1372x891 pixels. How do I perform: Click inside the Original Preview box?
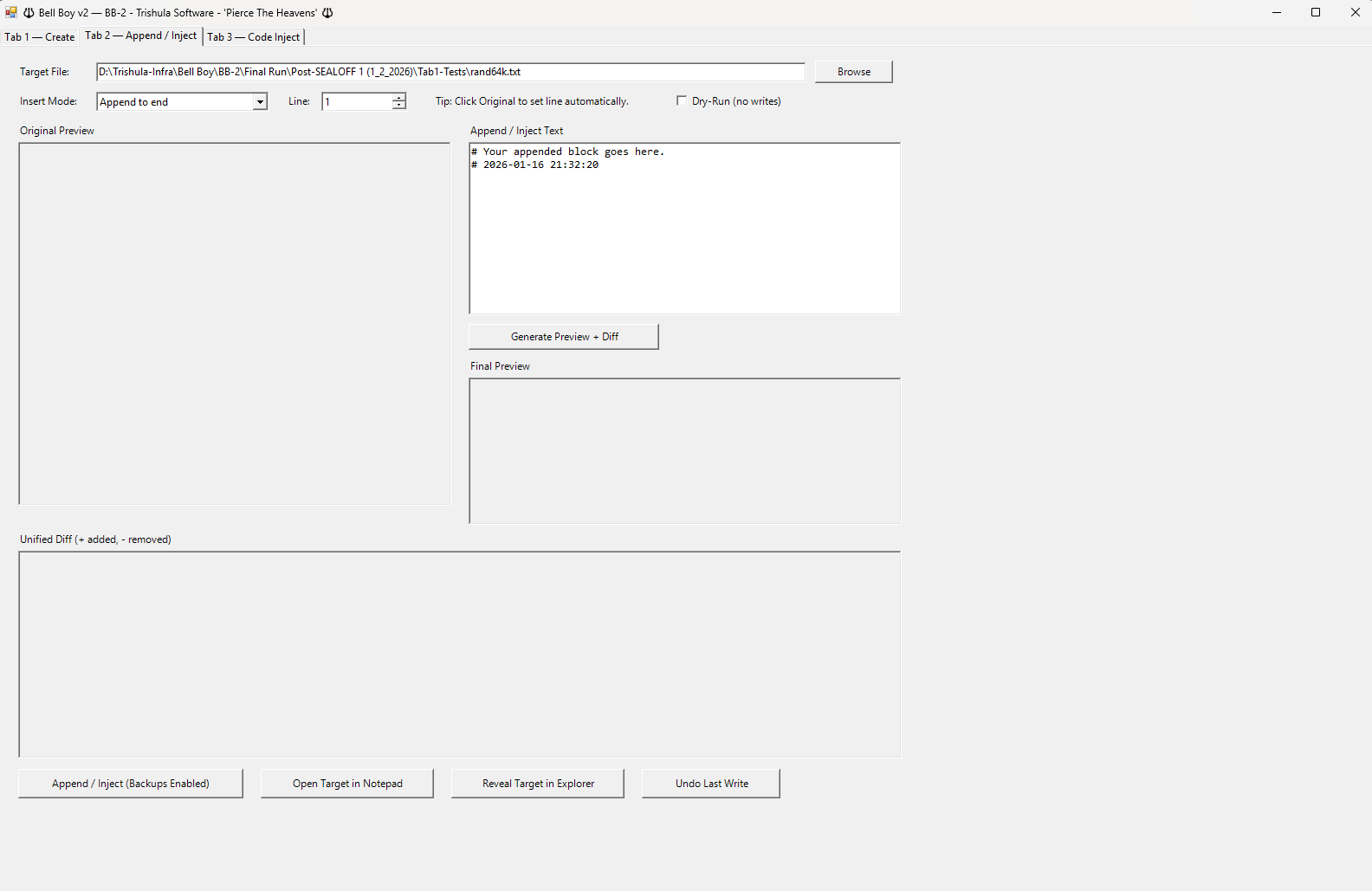point(235,324)
